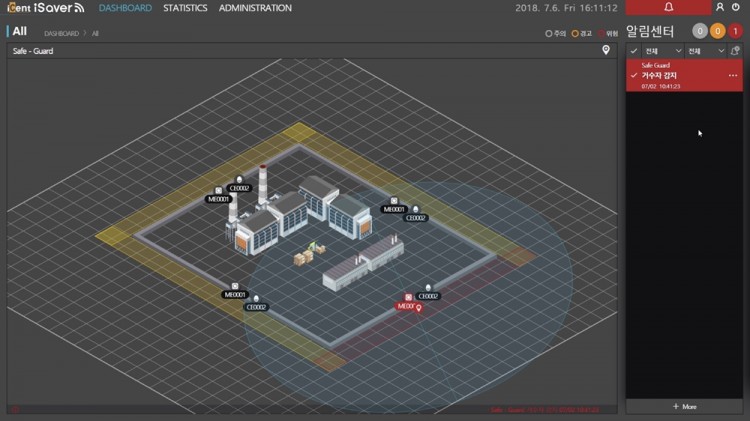Select the CE0002 label beside the red sensor
This screenshot has height=421, width=750.
(x=428, y=296)
